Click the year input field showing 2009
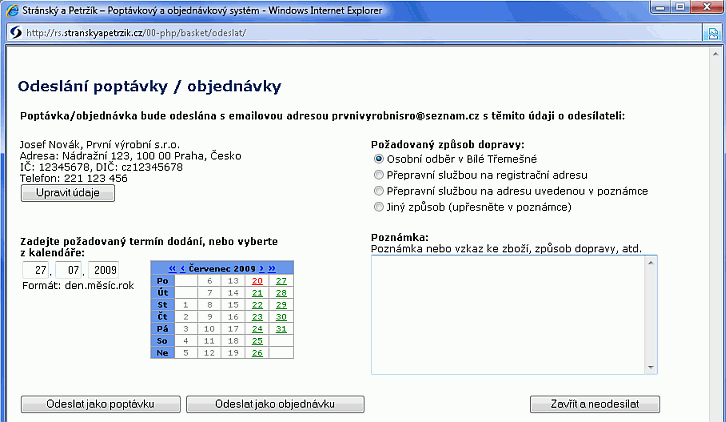 [x=104, y=270]
